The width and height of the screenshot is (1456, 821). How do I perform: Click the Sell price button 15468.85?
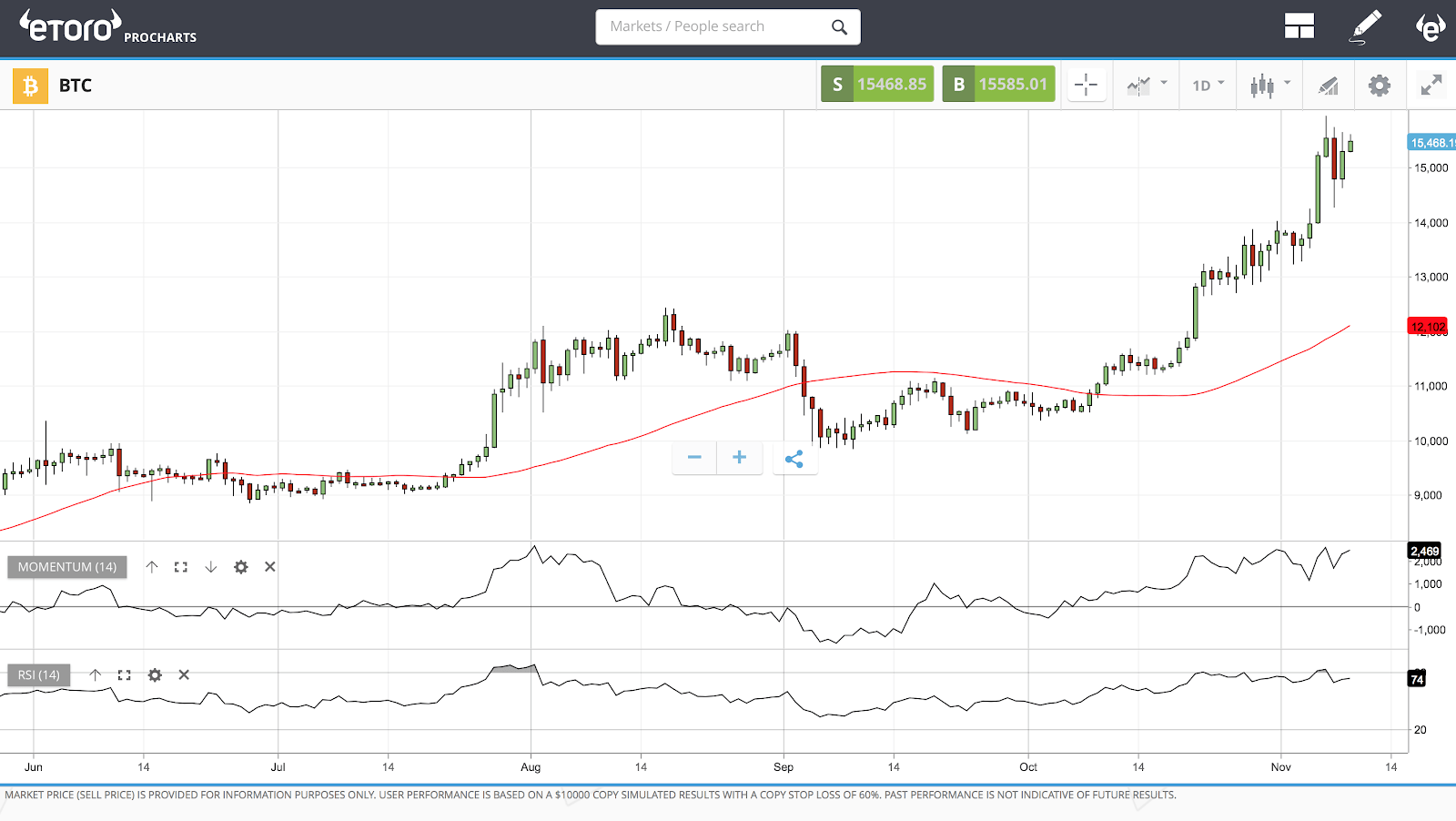coord(876,84)
